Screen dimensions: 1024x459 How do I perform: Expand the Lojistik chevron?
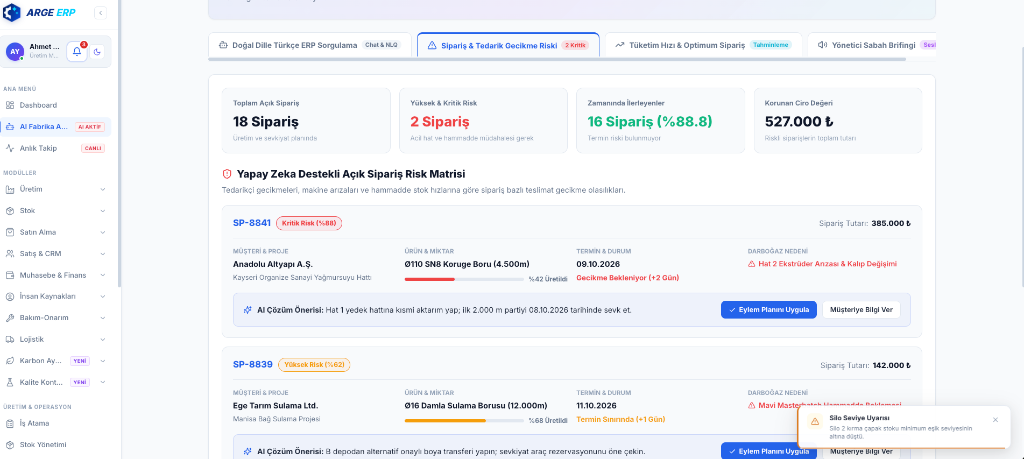click(x=103, y=340)
